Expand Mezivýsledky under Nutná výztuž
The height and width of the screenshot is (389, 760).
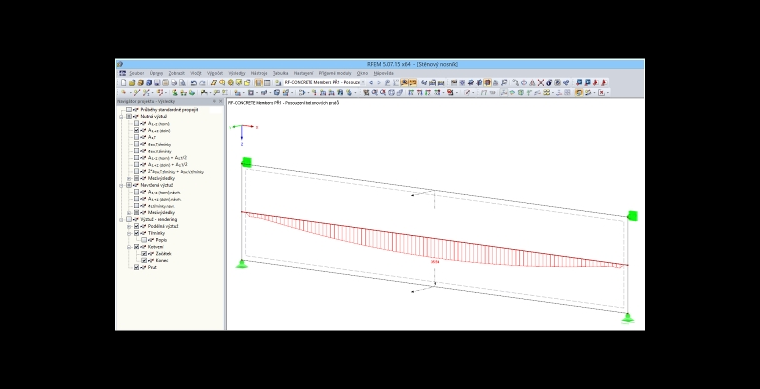click(x=129, y=178)
